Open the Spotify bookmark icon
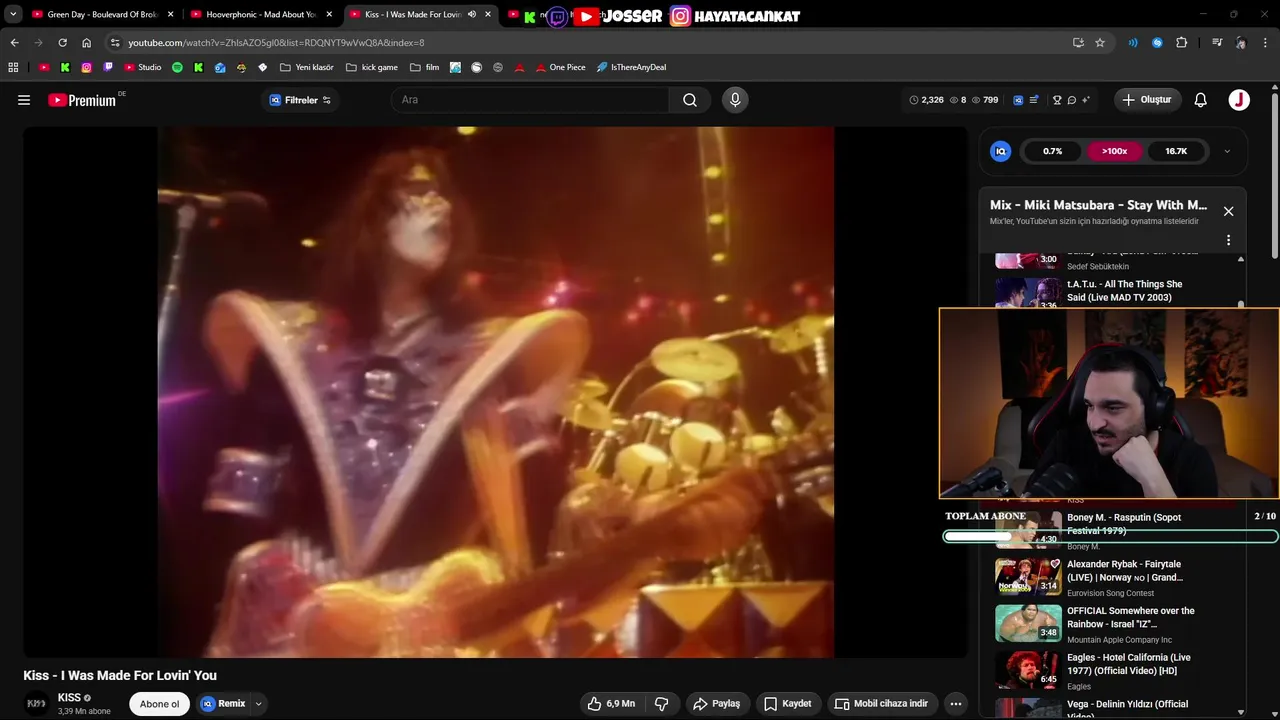 click(177, 67)
